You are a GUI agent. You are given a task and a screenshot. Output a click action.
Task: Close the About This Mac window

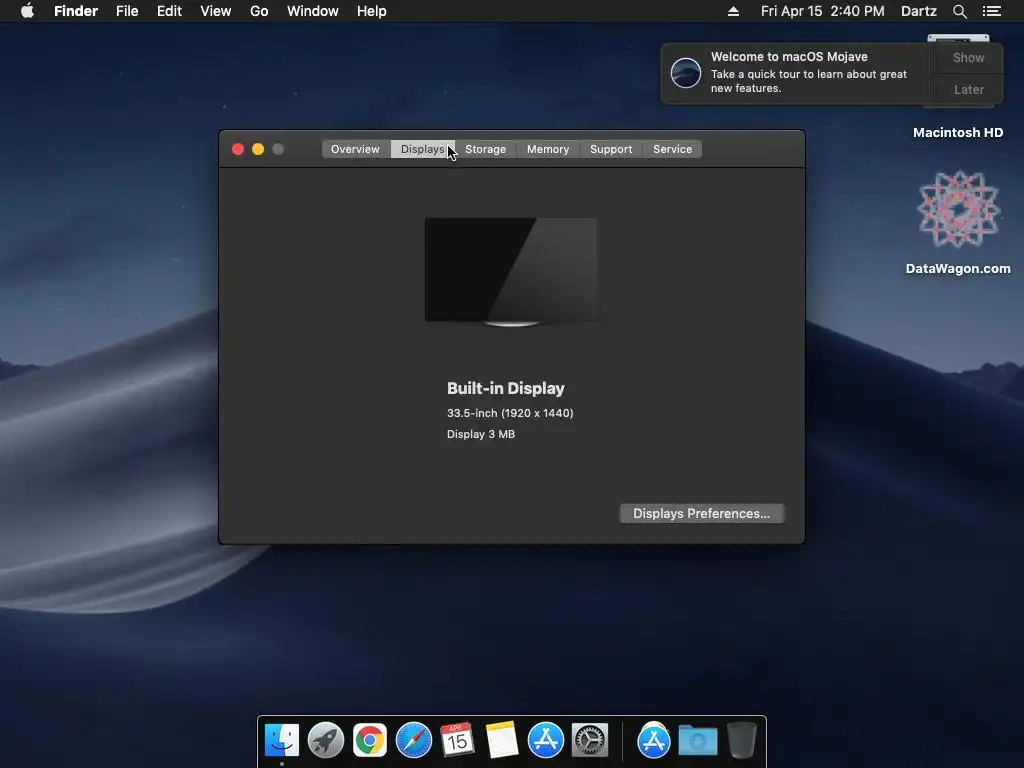pyautogui.click(x=238, y=149)
